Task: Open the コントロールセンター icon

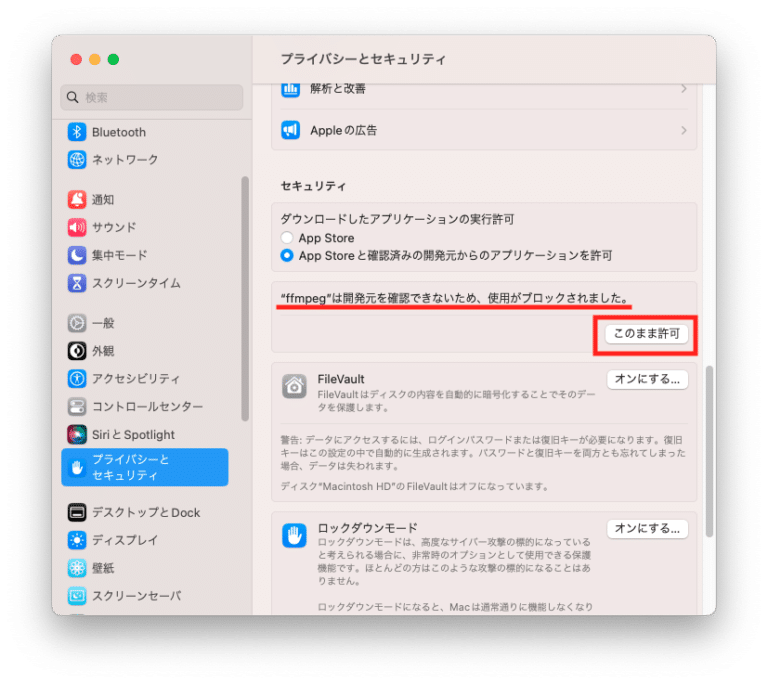Action: 77,407
